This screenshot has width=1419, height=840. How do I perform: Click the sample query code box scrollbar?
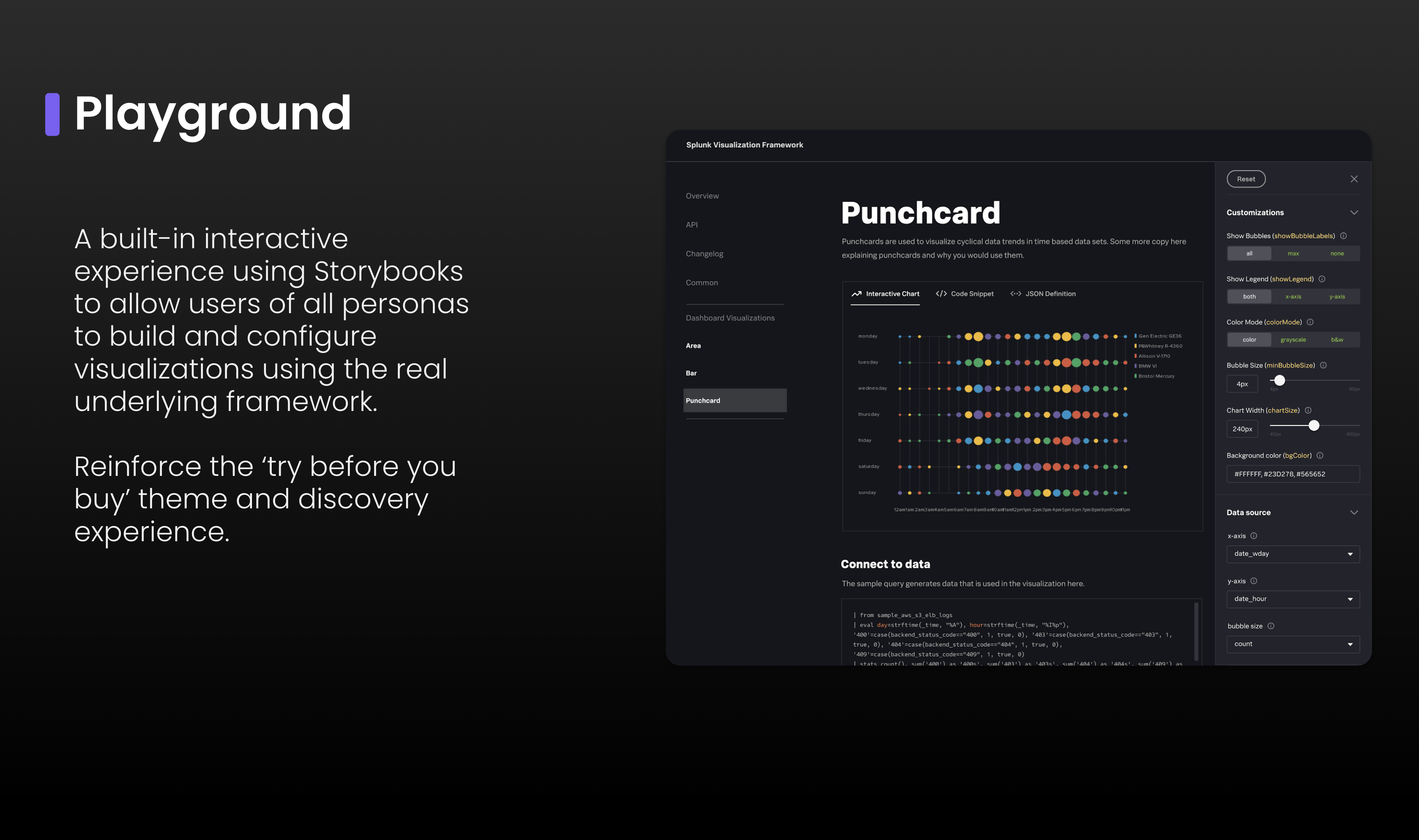1196,631
